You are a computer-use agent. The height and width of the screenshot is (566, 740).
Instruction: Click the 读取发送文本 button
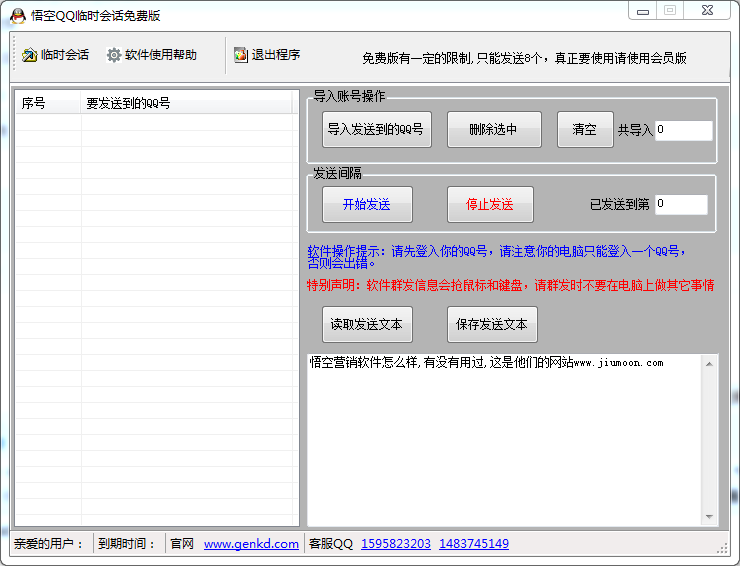point(366,324)
